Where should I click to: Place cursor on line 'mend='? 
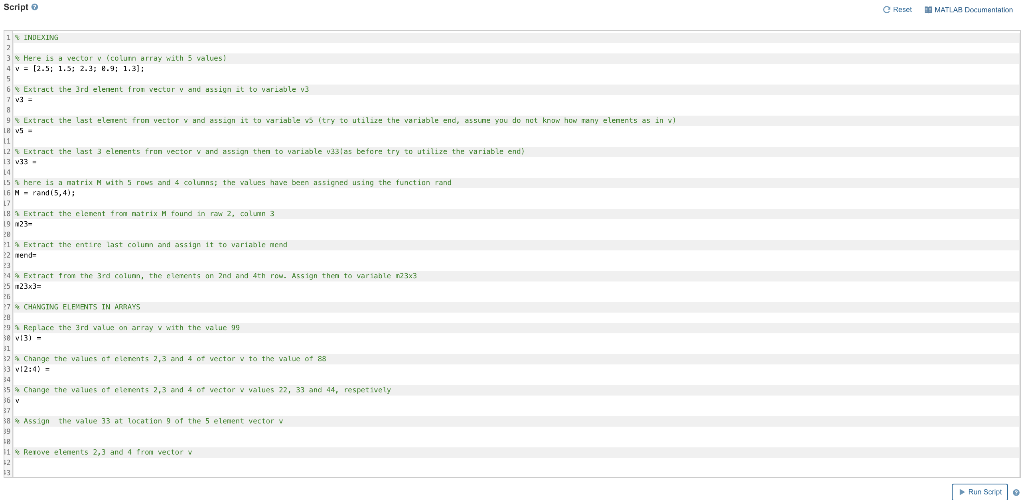point(25,255)
